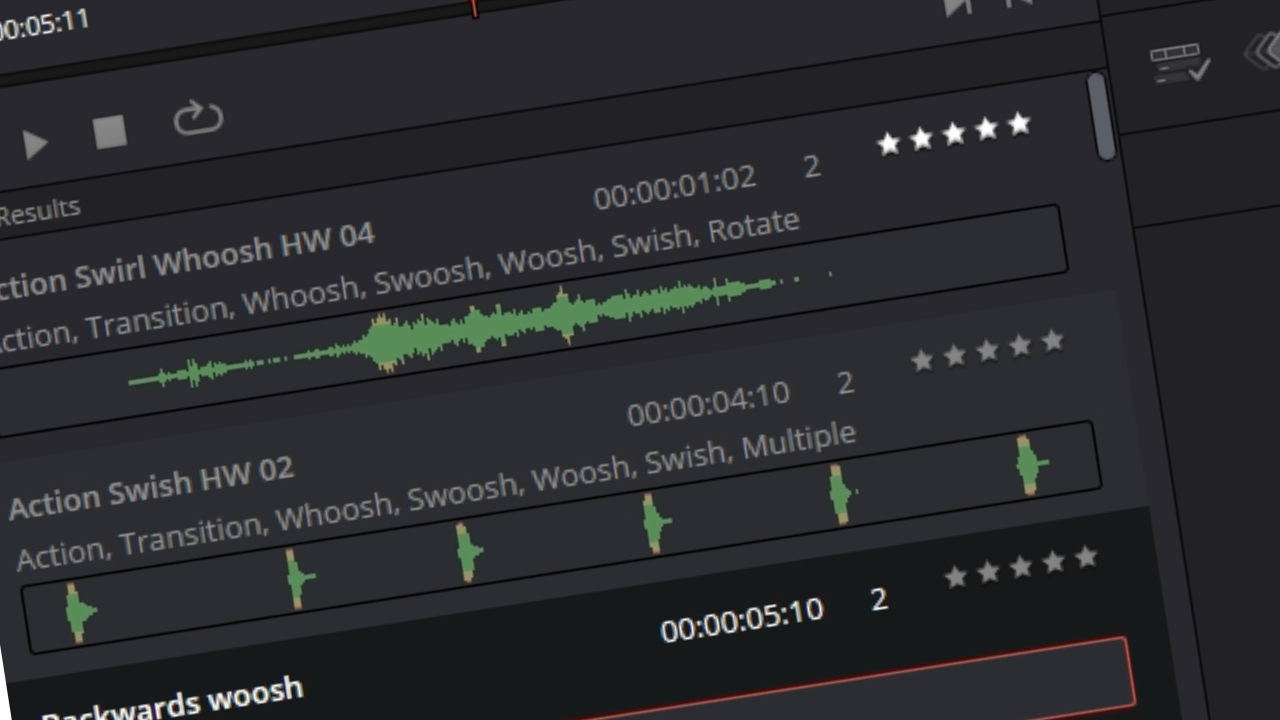
Task: Click the waveform of Action Swish HW 02
Action: pyautogui.click(x=562, y=537)
